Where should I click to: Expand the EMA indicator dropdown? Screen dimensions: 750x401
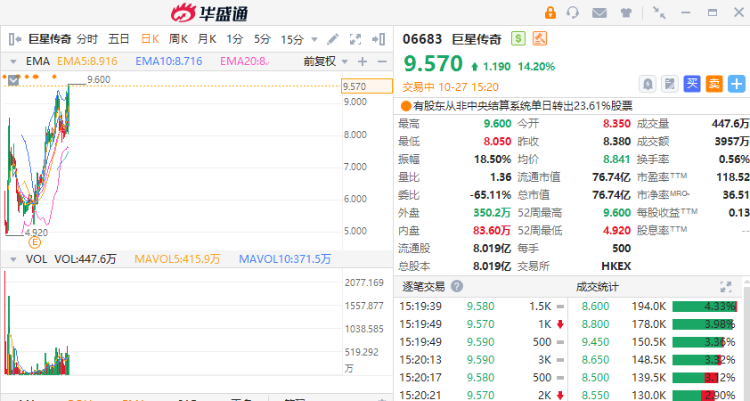coord(14,62)
